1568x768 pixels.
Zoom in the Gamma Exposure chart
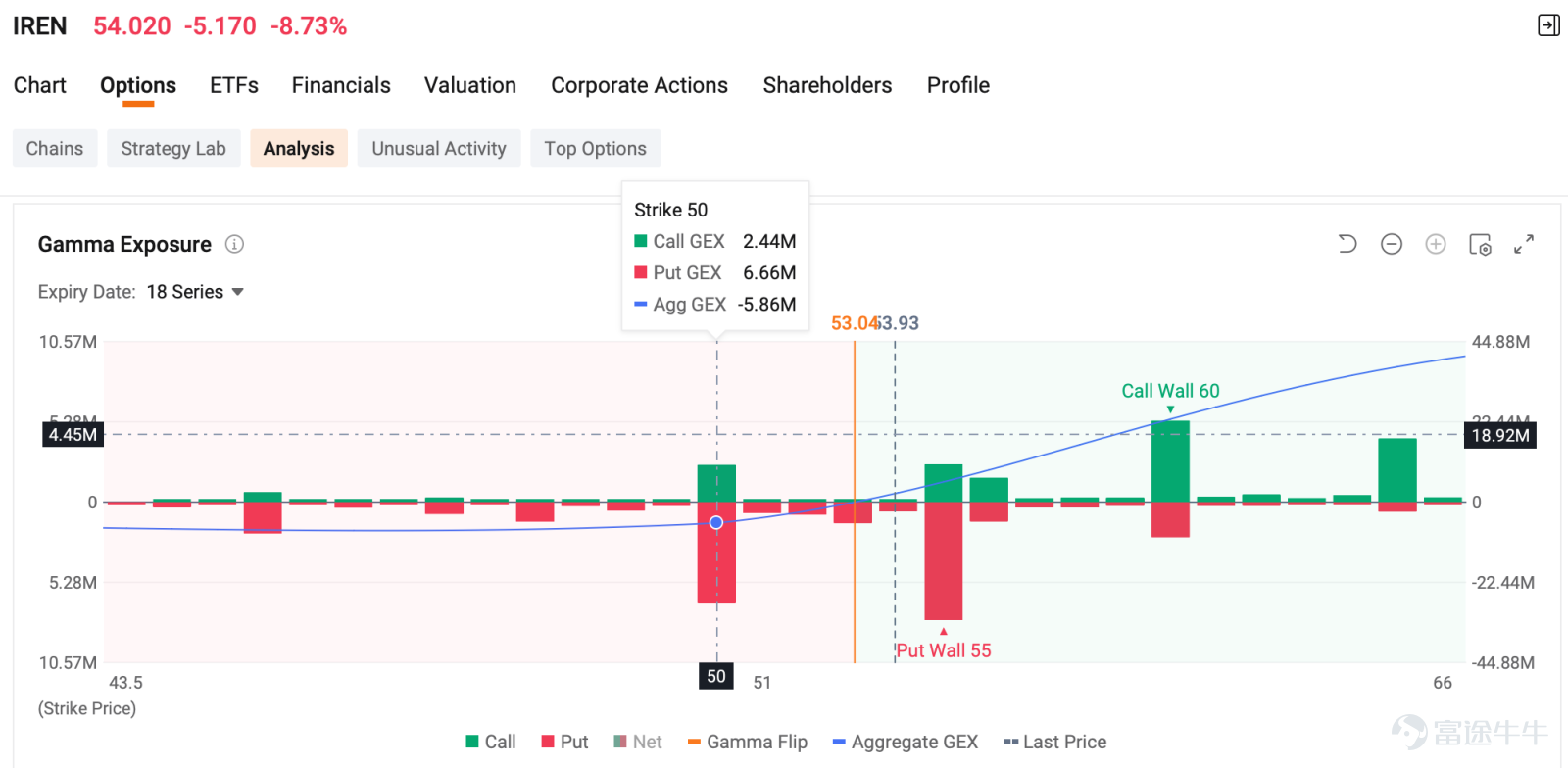[1436, 244]
